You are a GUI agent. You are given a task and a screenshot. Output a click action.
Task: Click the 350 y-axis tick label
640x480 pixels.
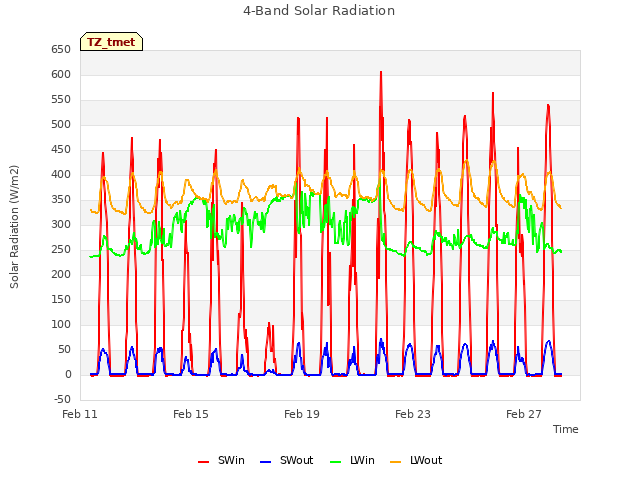[x=61, y=200]
